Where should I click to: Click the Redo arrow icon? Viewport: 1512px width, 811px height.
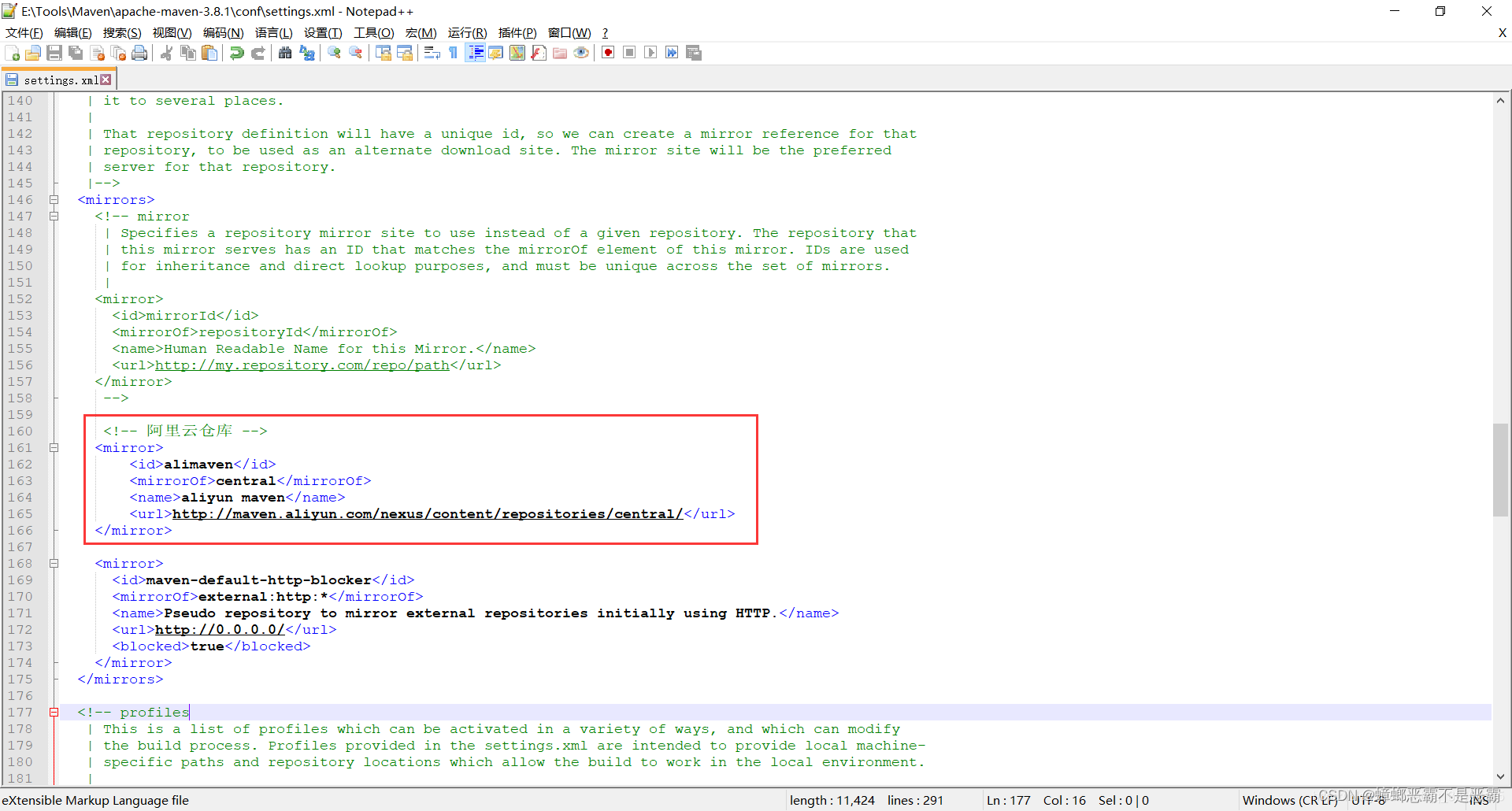coord(258,53)
